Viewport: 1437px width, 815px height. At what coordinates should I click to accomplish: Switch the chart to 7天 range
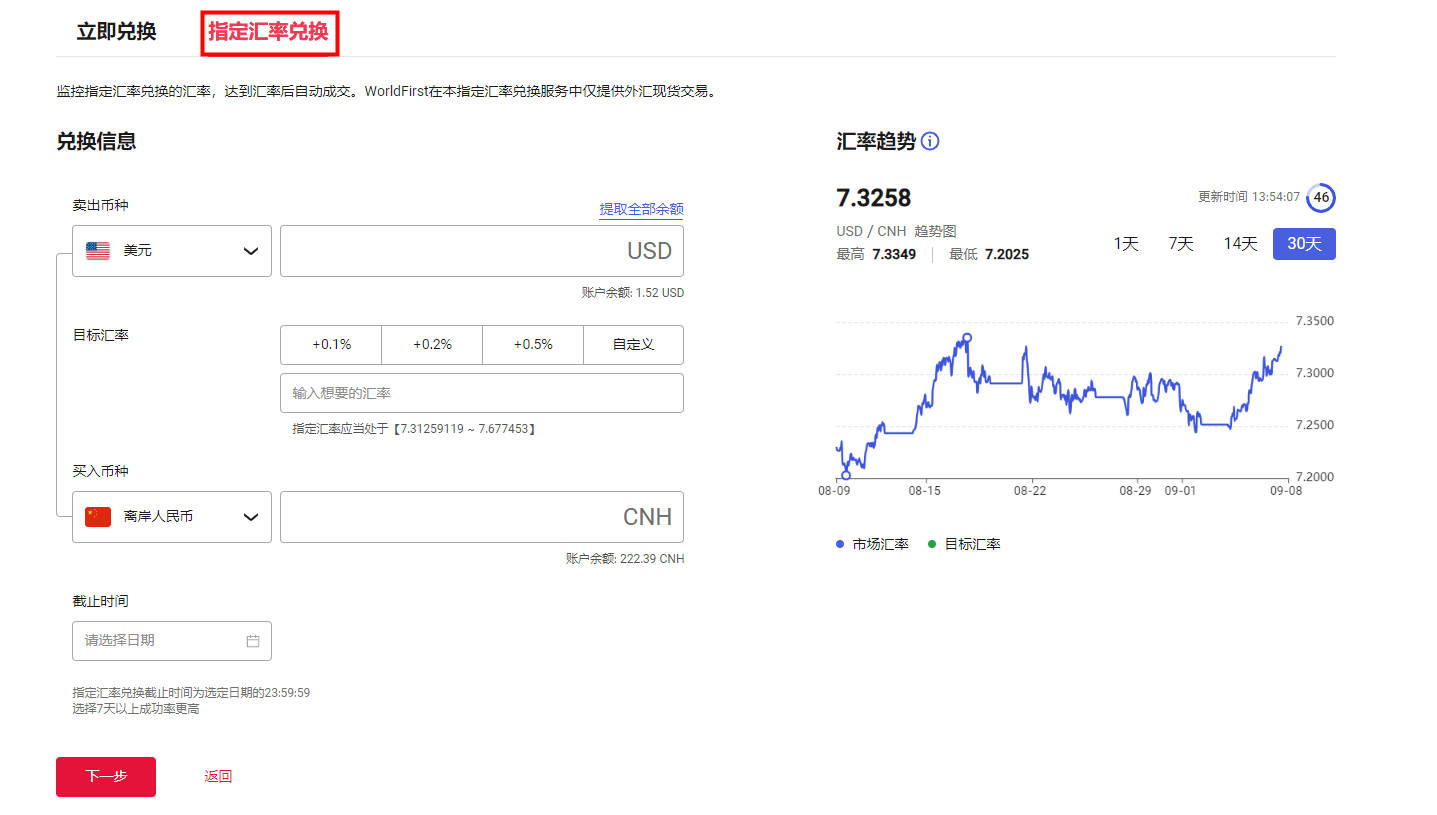tap(1180, 243)
